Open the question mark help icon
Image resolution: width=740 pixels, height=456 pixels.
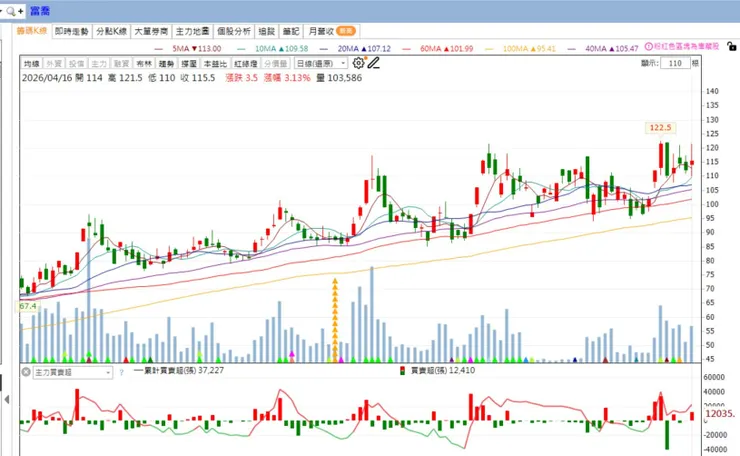point(121,372)
